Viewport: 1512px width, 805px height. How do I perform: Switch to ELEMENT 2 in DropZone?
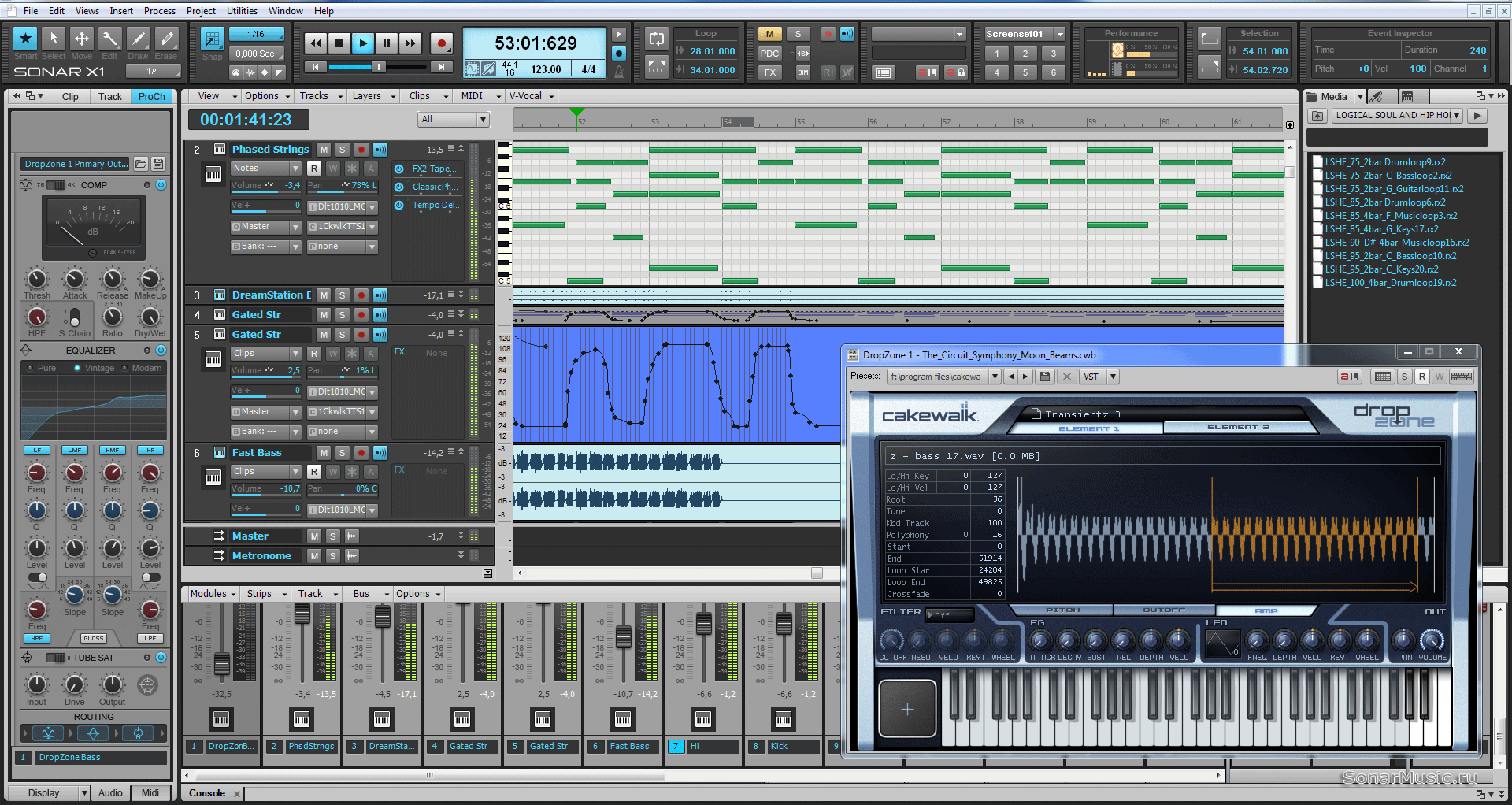coord(1237,428)
